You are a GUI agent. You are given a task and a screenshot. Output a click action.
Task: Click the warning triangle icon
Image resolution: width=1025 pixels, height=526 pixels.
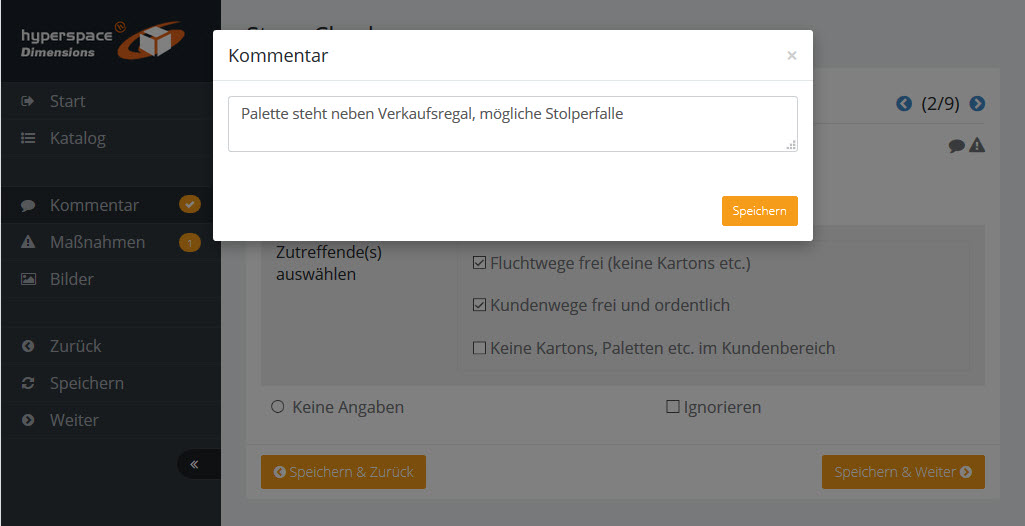tap(977, 146)
